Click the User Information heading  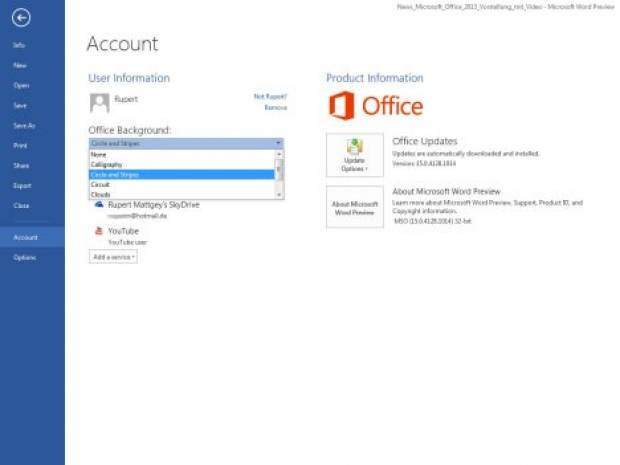[x=129, y=78]
